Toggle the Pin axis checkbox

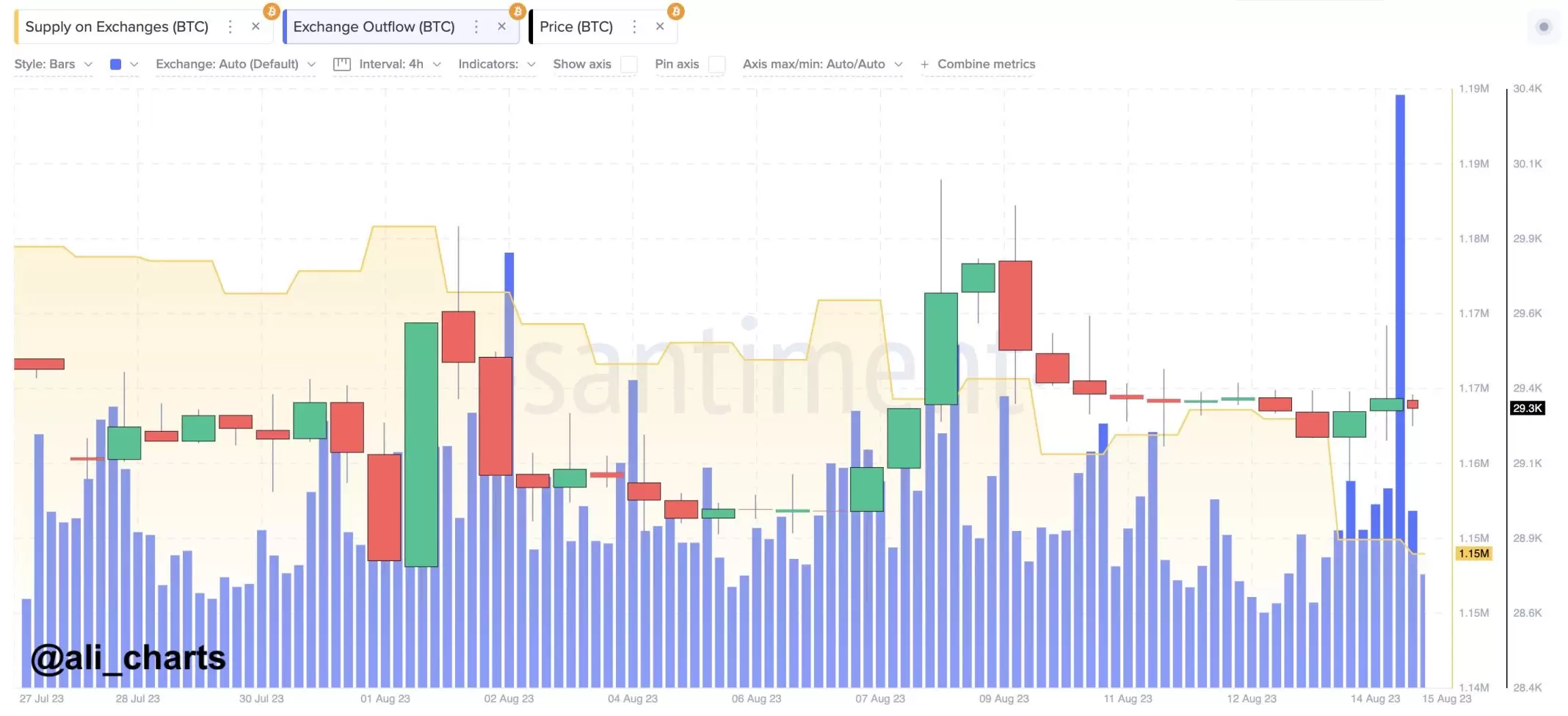pos(716,65)
